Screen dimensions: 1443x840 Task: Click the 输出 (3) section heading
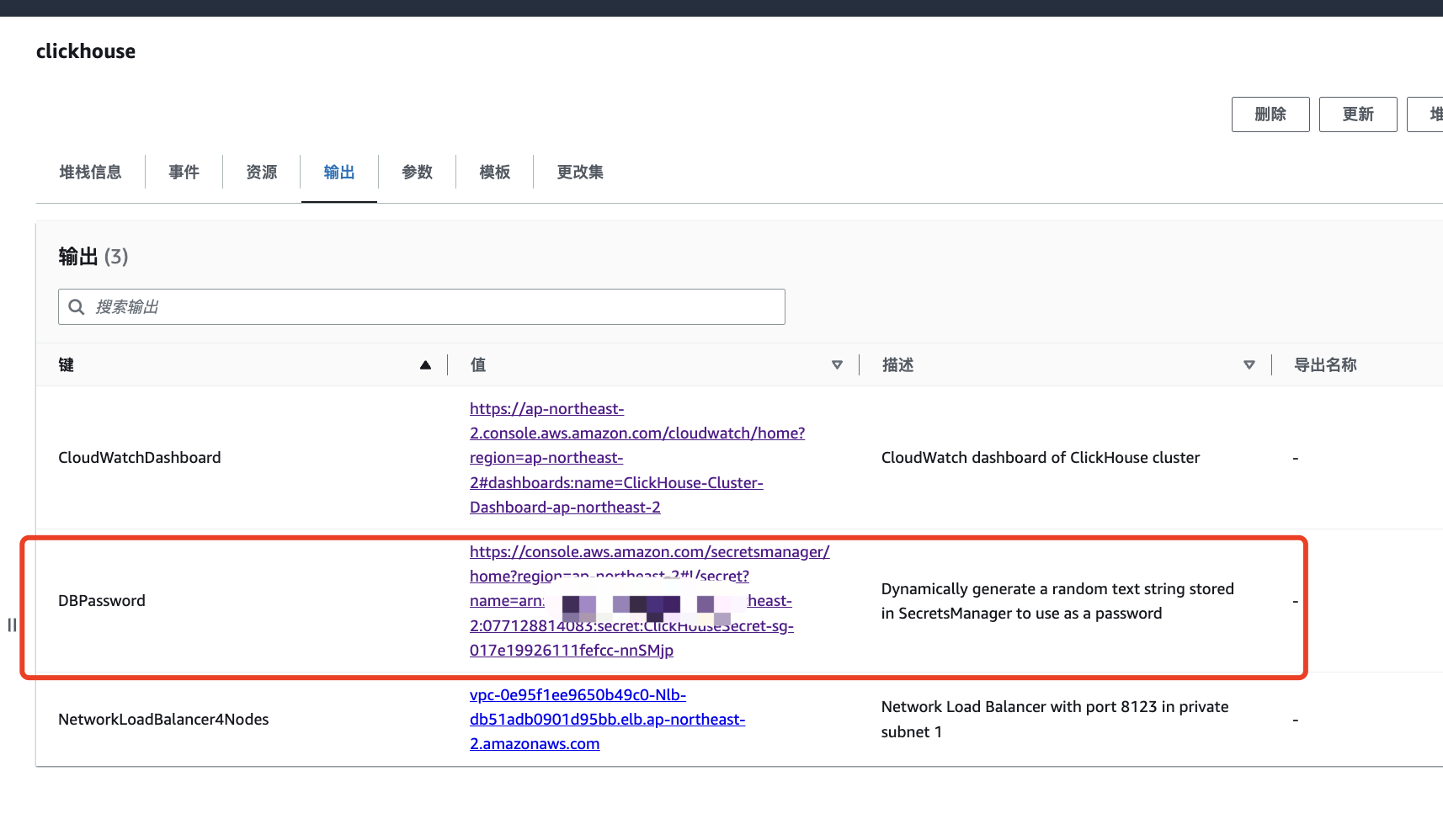93,257
